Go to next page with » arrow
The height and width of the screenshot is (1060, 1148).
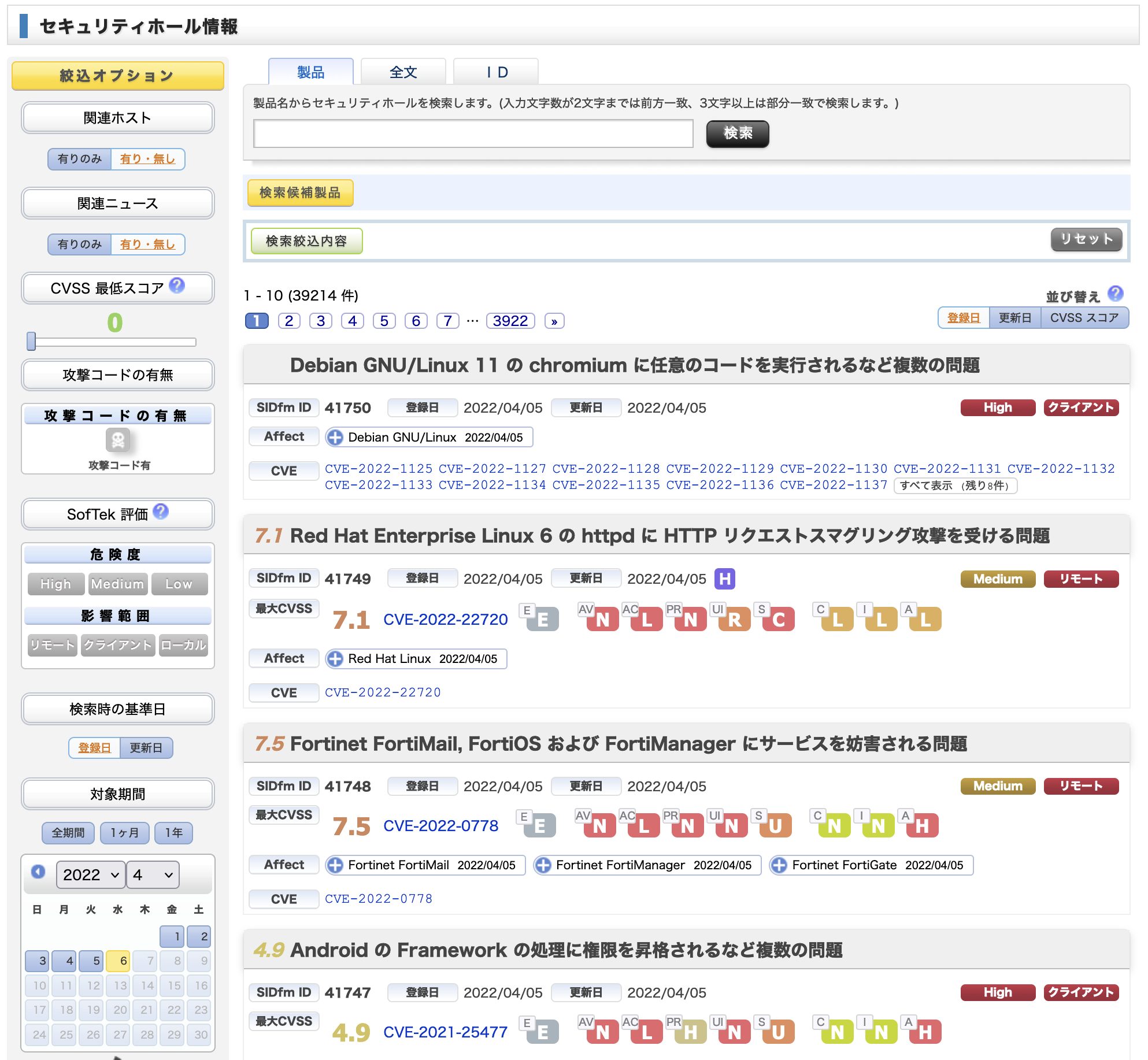point(554,321)
